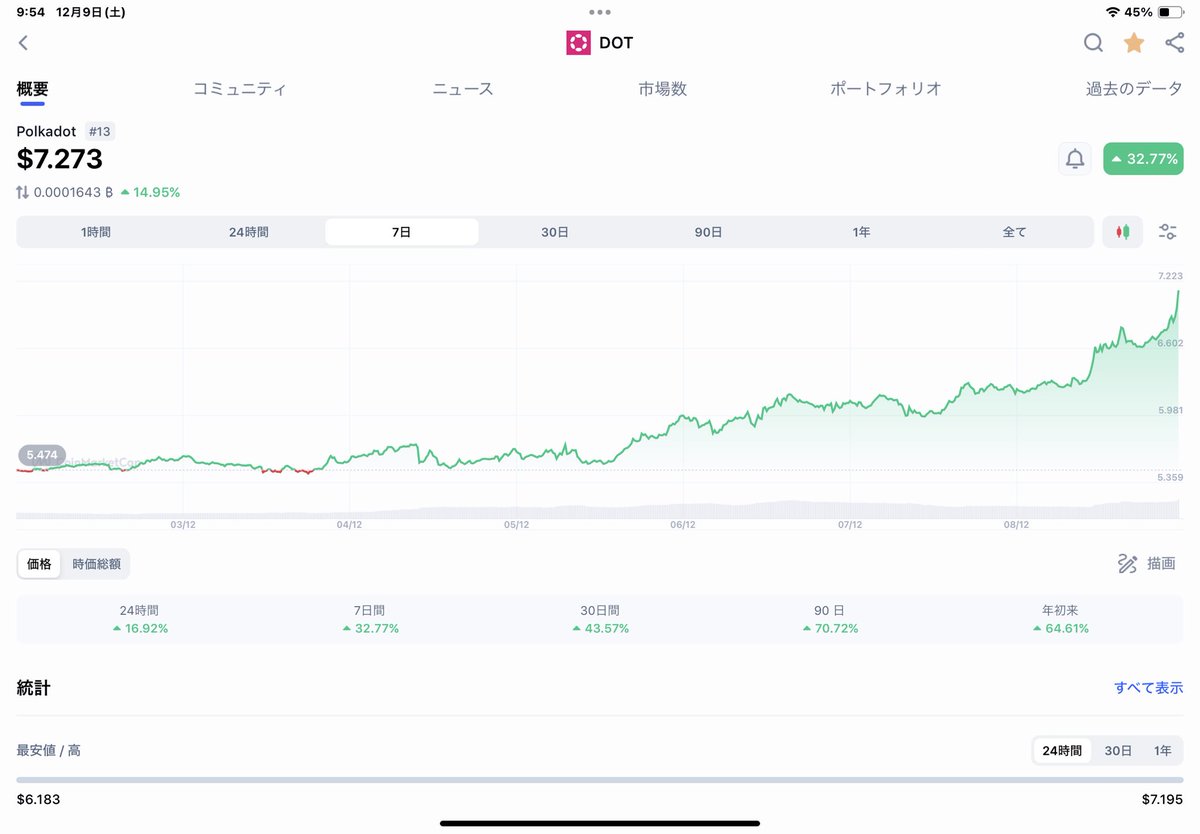Image resolution: width=1200 pixels, height=834 pixels.
Task: Tap the 24時間 16.92% stat
Action: (x=139, y=619)
